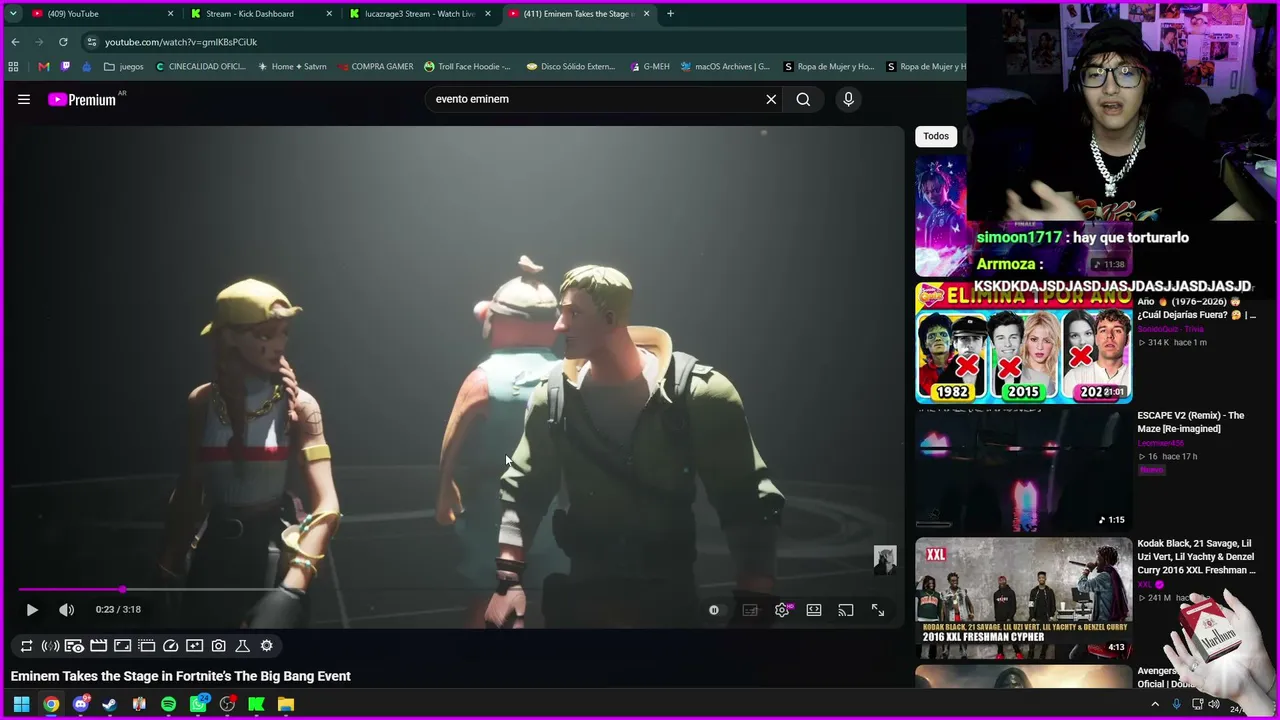Toggle the subtitles button in the player

point(750,610)
